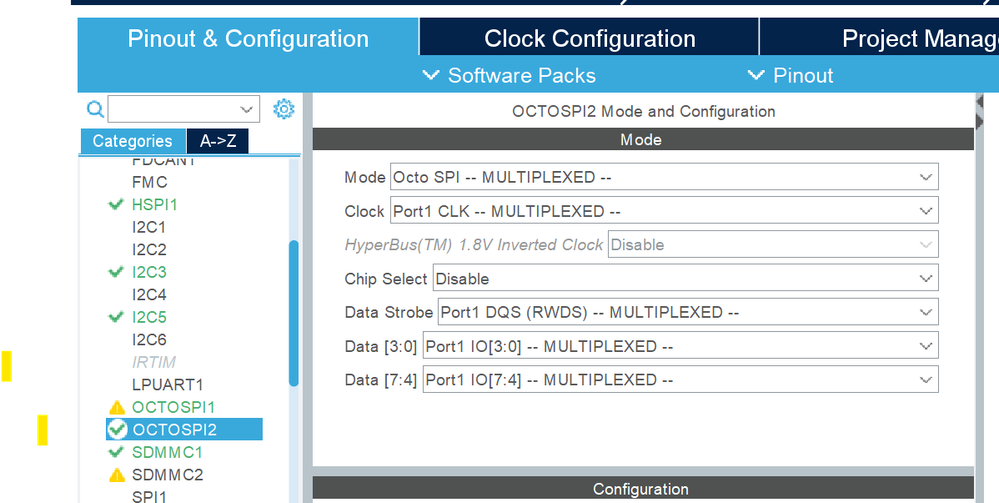Open the Mode Octo SPI dropdown

click(664, 177)
